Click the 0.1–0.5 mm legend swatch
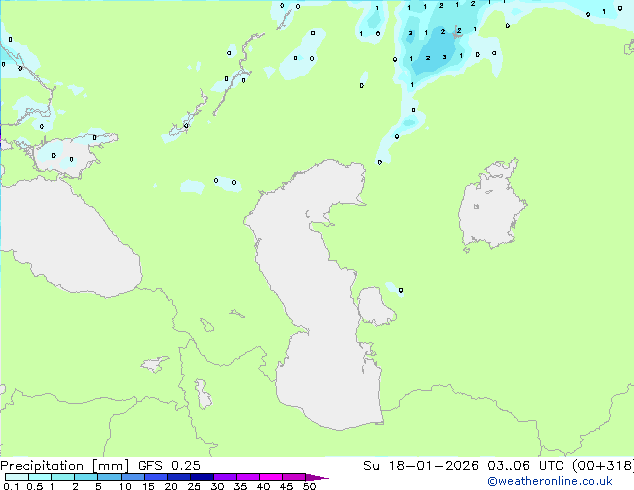Image resolution: width=634 pixels, height=490 pixels. coord(17,477)
